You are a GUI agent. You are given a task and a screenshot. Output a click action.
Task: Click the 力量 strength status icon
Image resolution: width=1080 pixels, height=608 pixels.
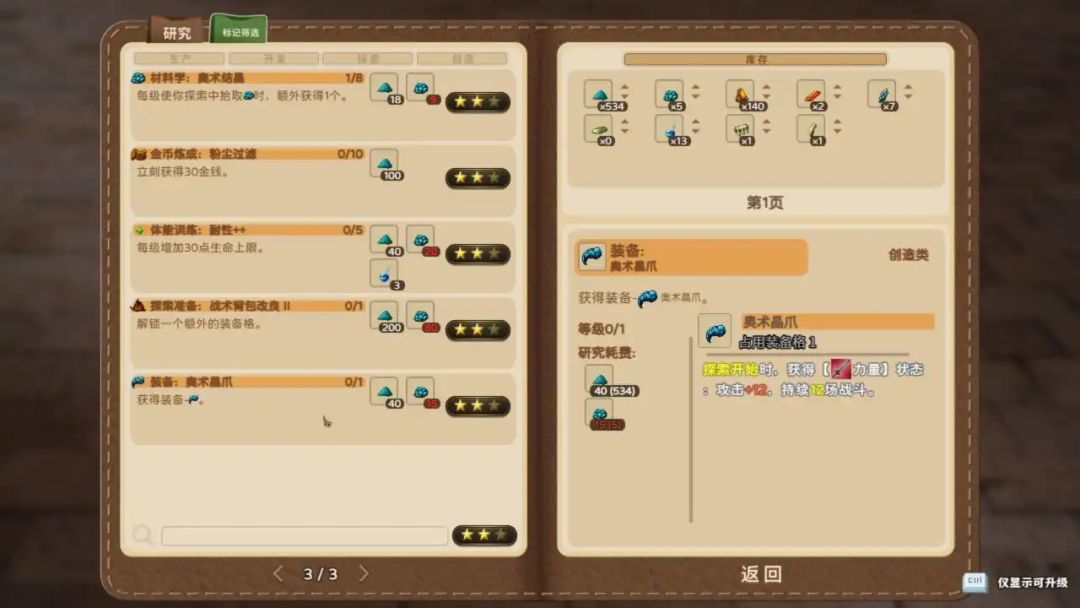tap(840, 369)
